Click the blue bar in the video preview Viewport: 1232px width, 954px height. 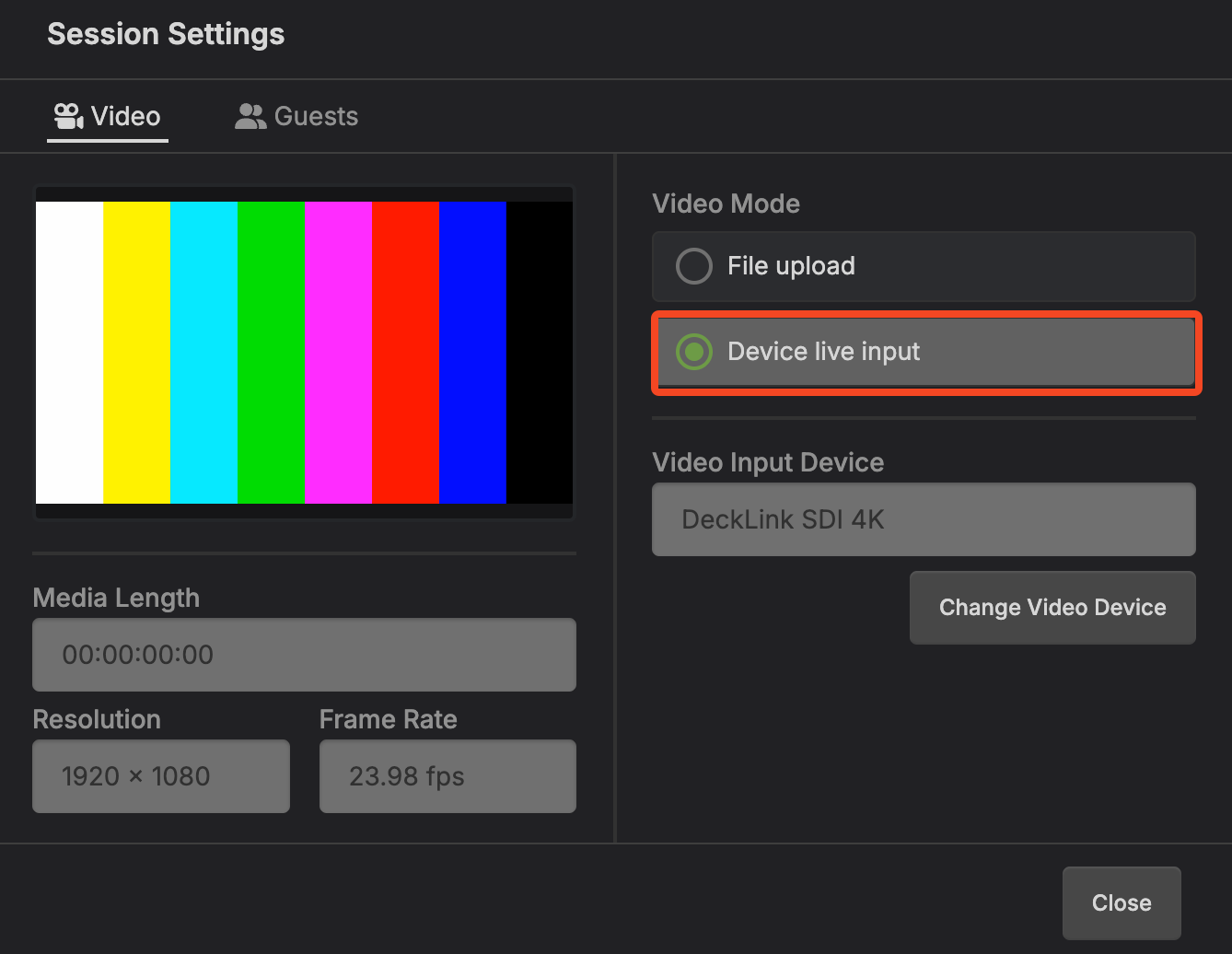[472, 353]
